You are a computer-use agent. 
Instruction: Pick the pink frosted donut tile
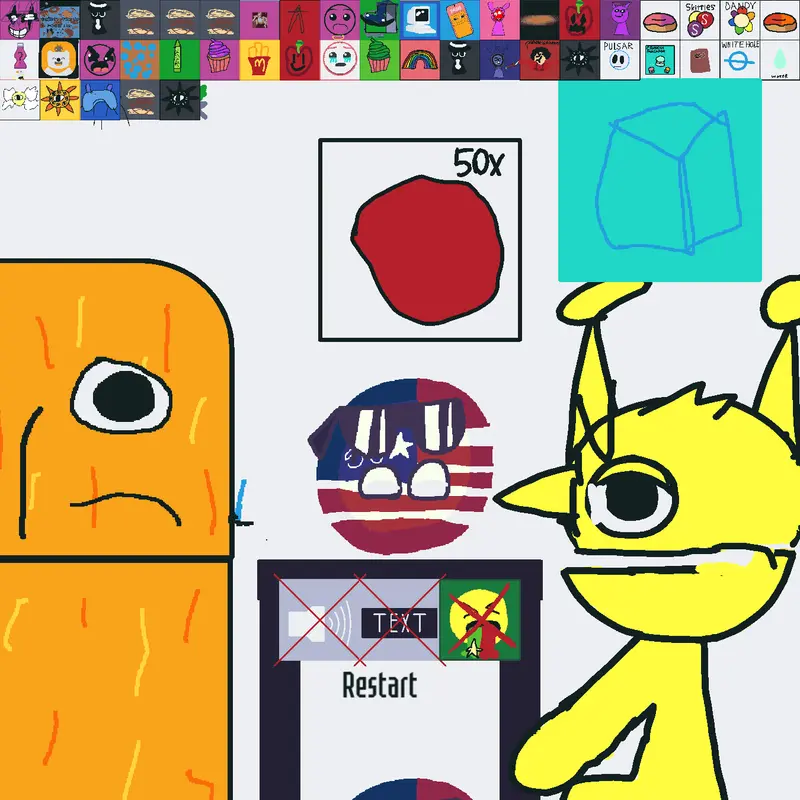tap(660, 20)
